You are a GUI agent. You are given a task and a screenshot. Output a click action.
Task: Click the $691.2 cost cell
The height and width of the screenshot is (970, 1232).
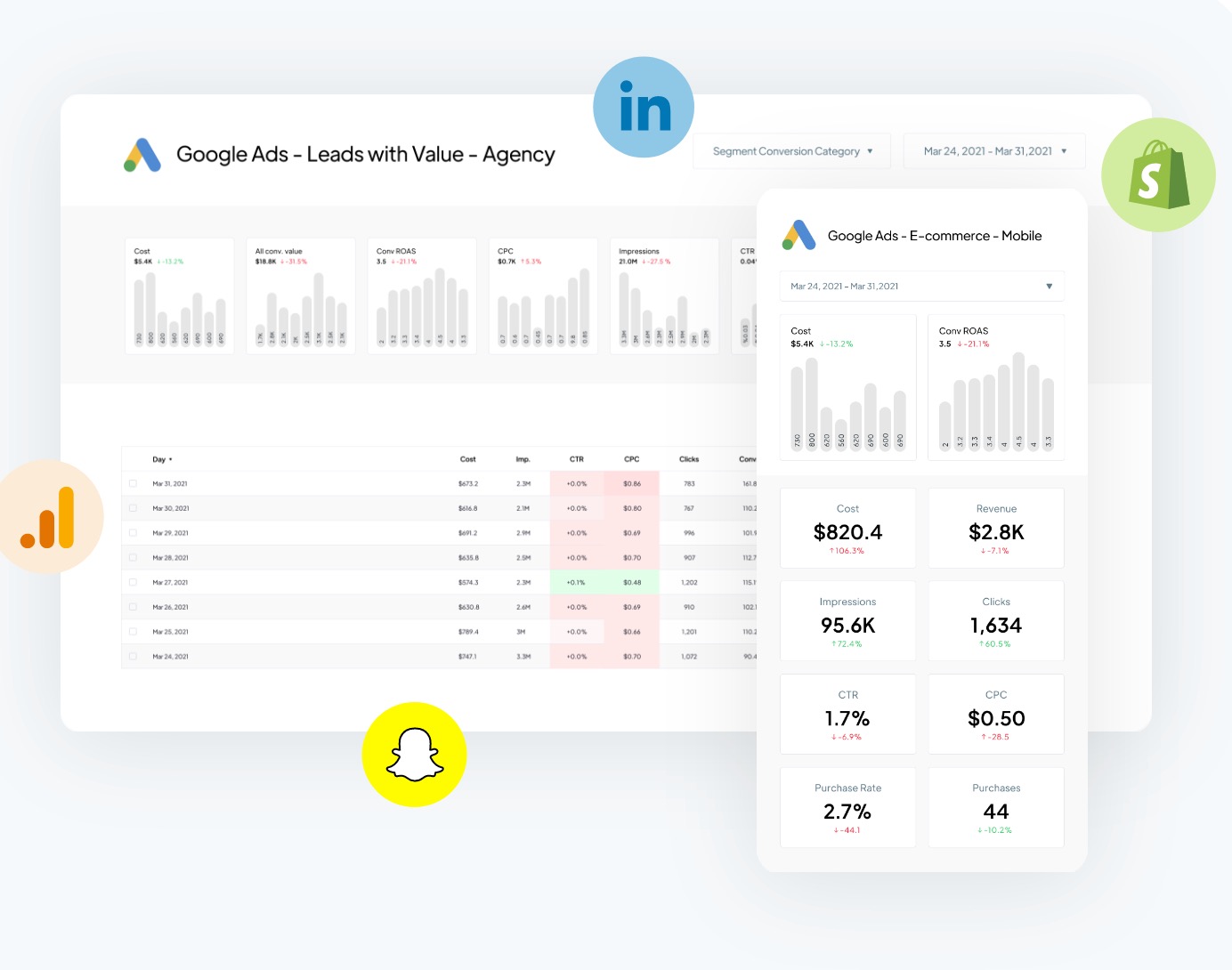(x=468, y=533)
